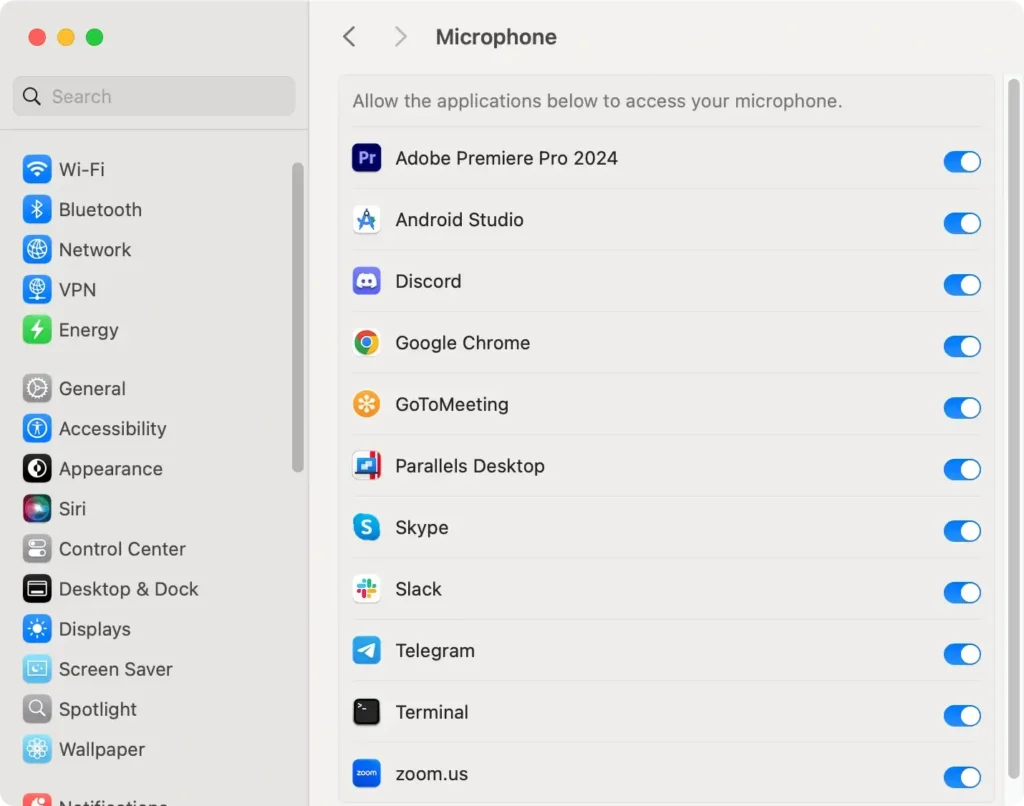Click the Google Chrome app icon

pyautogui.click(x=366, y=343)
